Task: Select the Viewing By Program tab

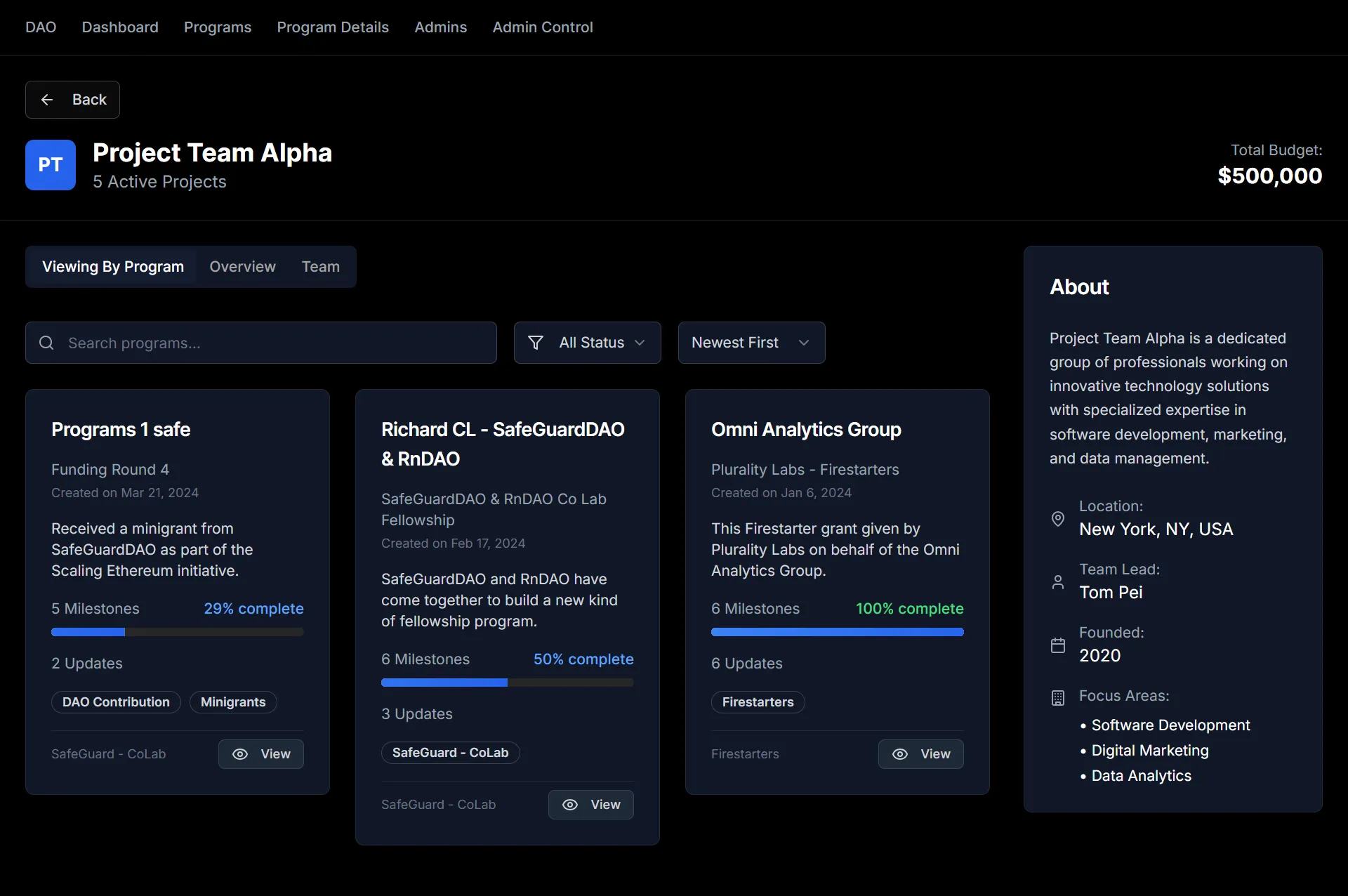Action: coord(113,267)
